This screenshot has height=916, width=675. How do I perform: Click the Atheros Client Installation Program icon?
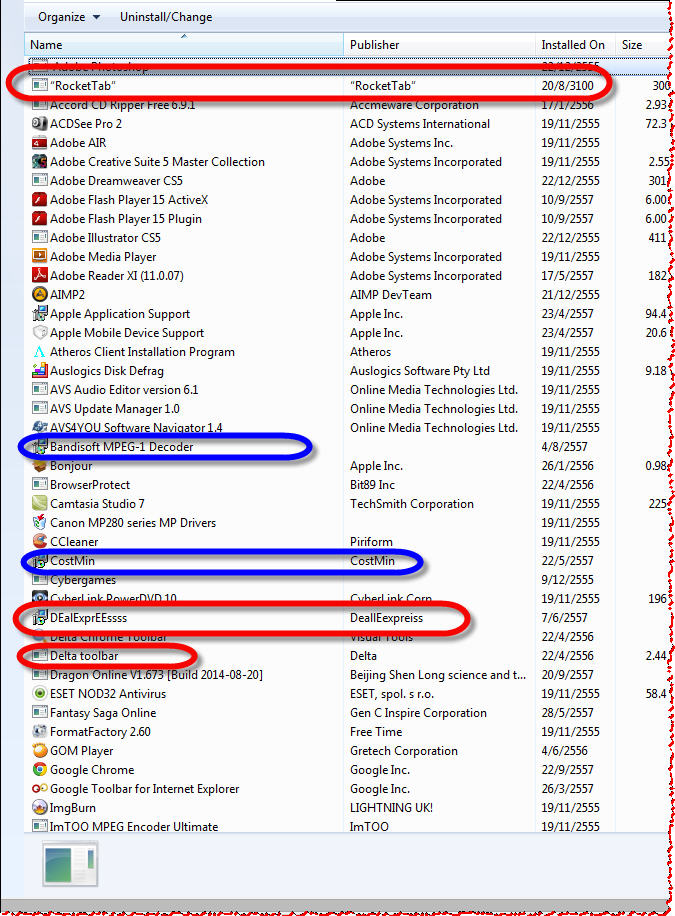[40, 352]
